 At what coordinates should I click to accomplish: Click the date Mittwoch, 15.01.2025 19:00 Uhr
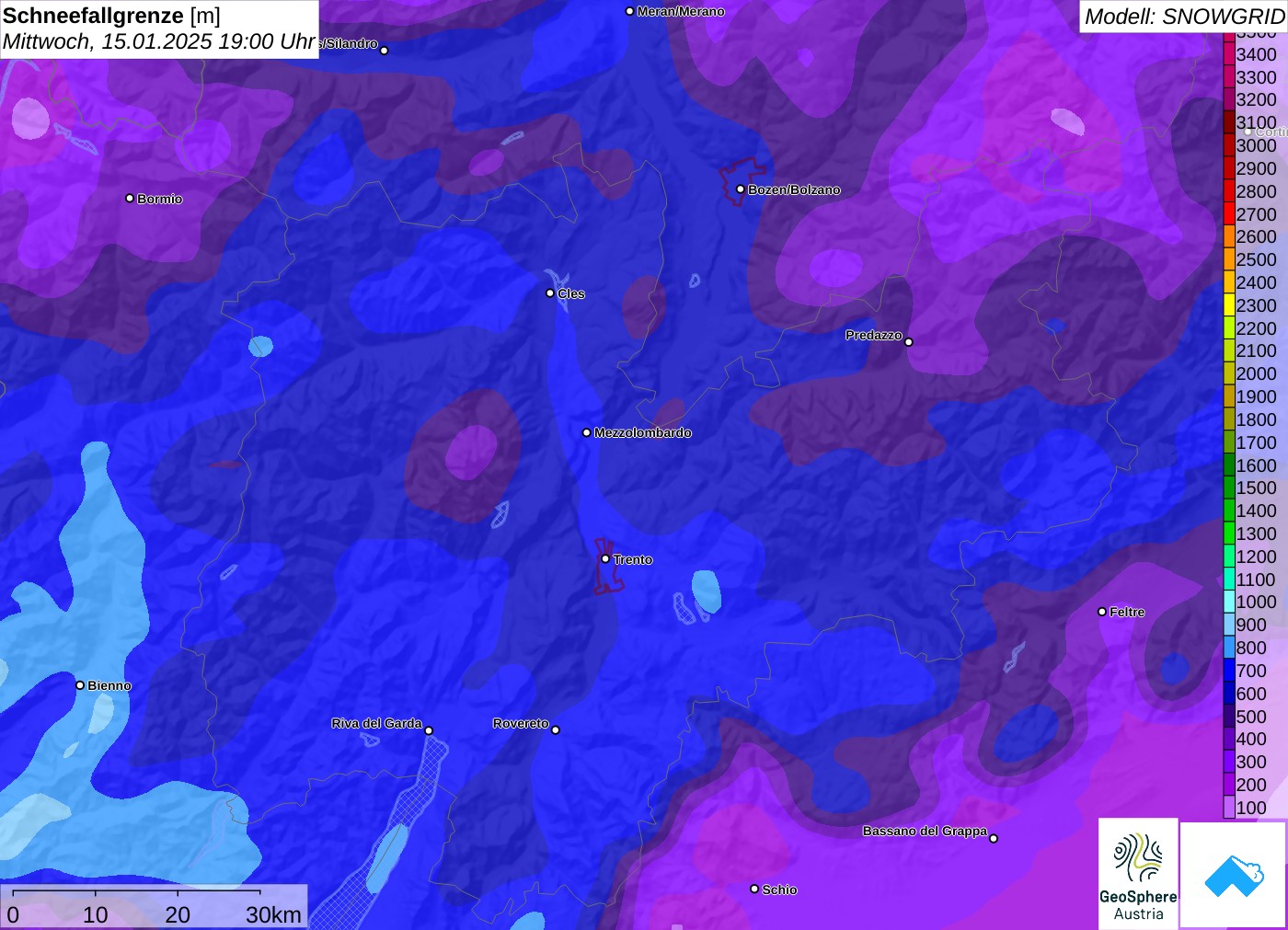[159, 41]
